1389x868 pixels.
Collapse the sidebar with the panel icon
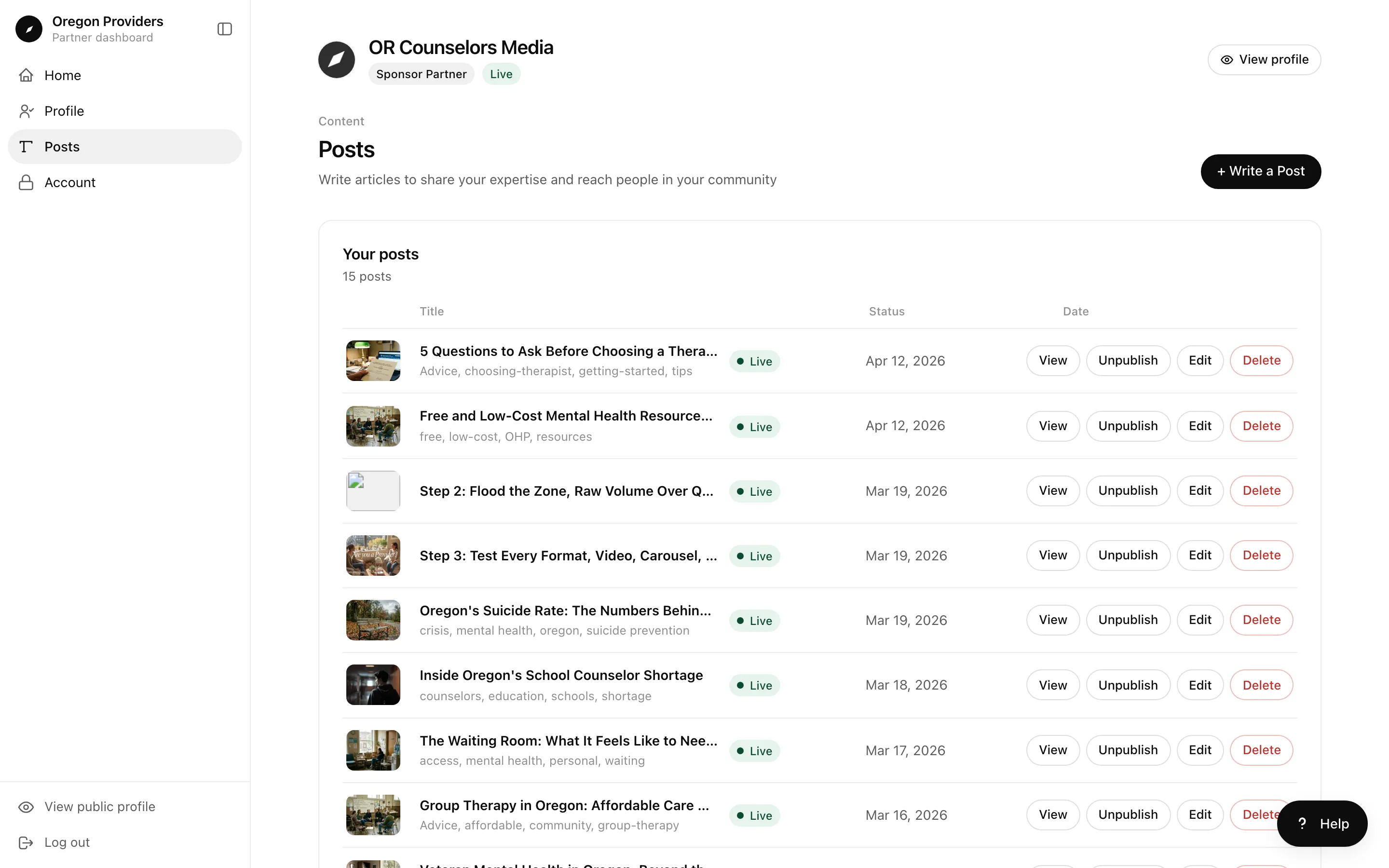[224, 29]
